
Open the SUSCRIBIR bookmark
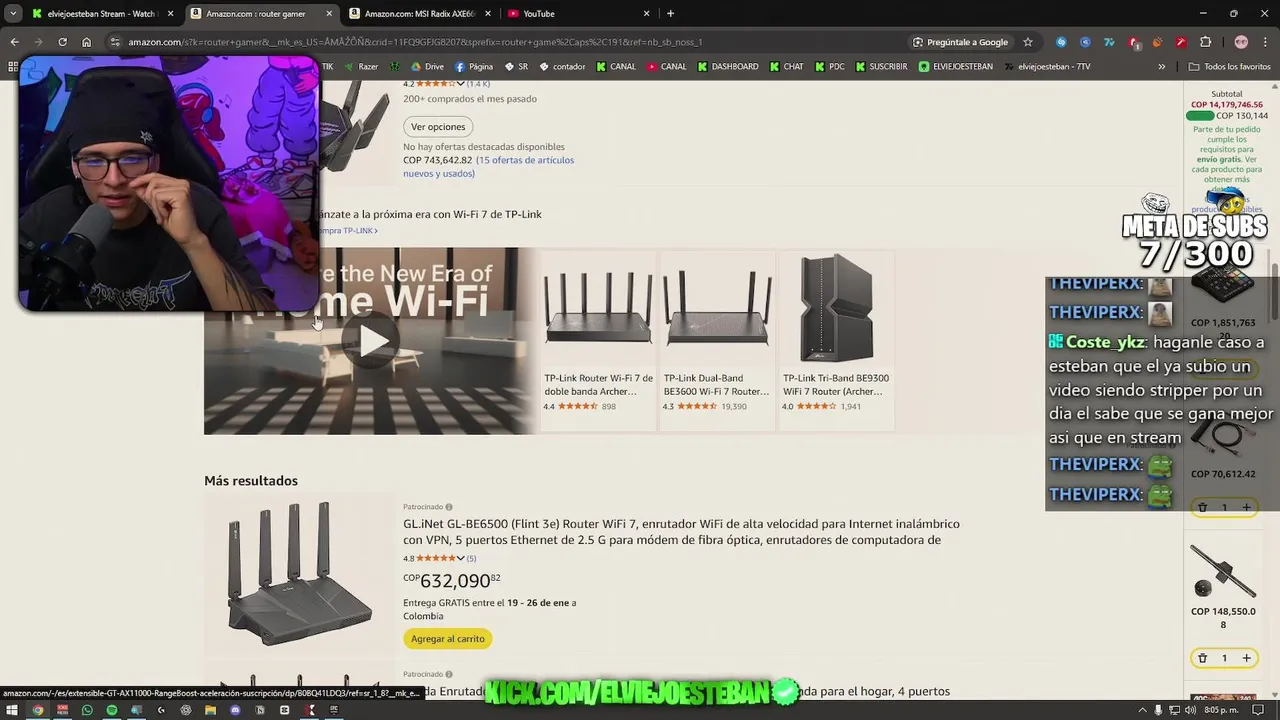tap(881, 67)
